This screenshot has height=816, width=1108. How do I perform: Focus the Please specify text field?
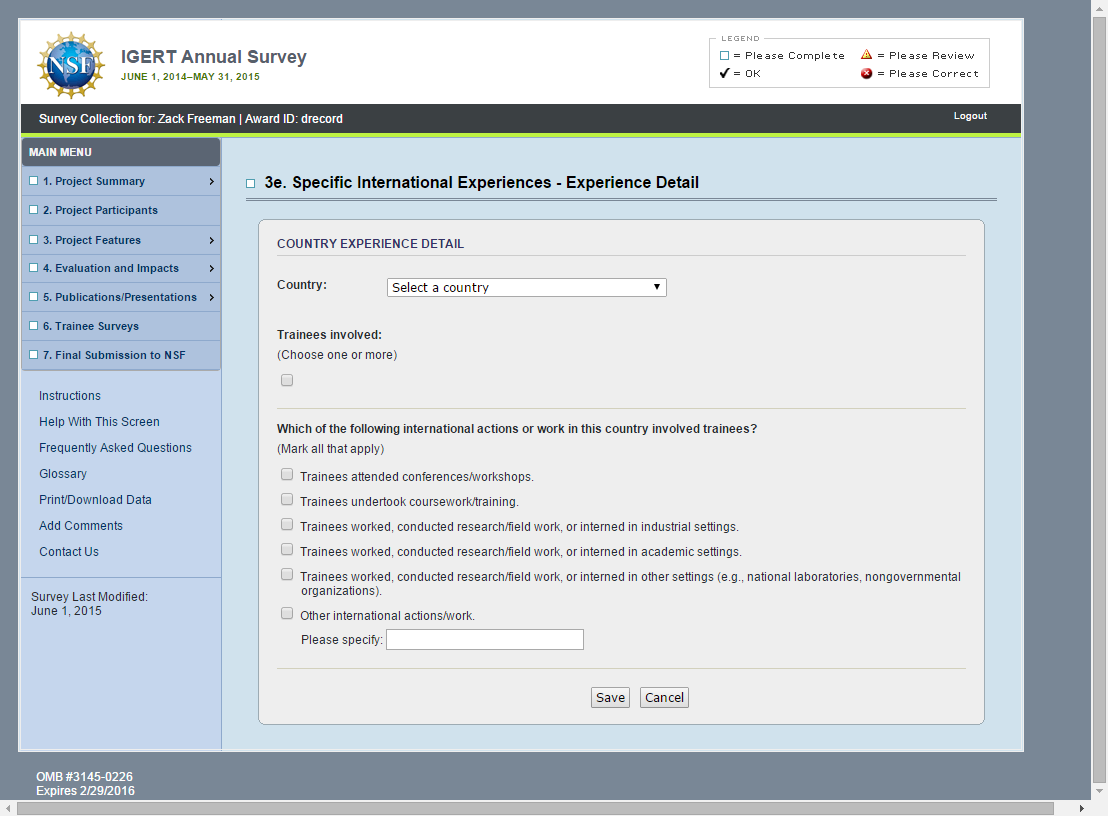[484, 640]
